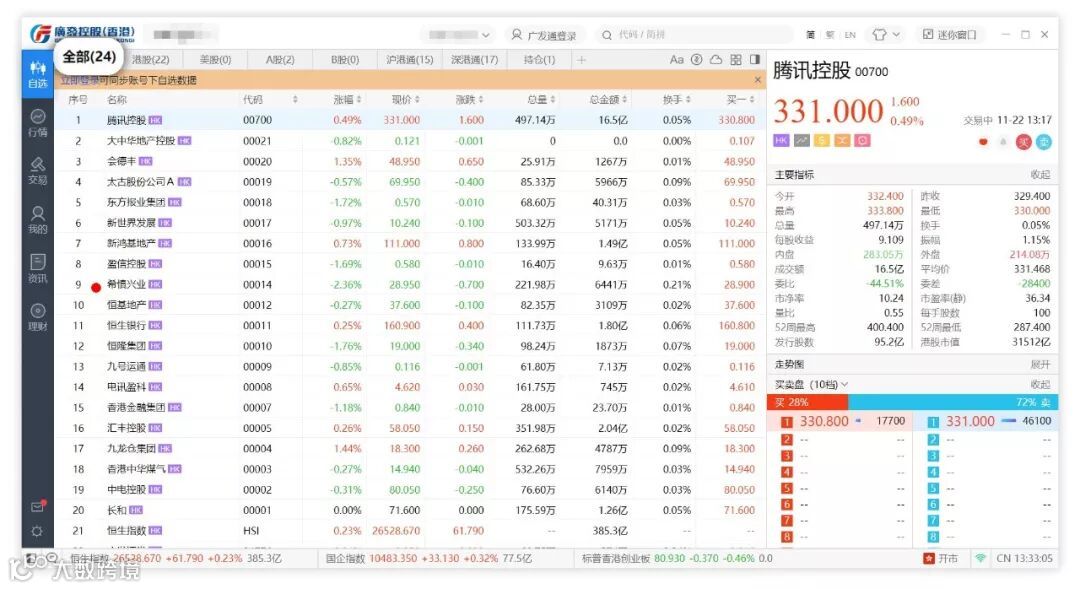The image size is (1080, 589).
Task: Select the 汇丰控股 row in the watchlist
Action: [x=411, y=428]
